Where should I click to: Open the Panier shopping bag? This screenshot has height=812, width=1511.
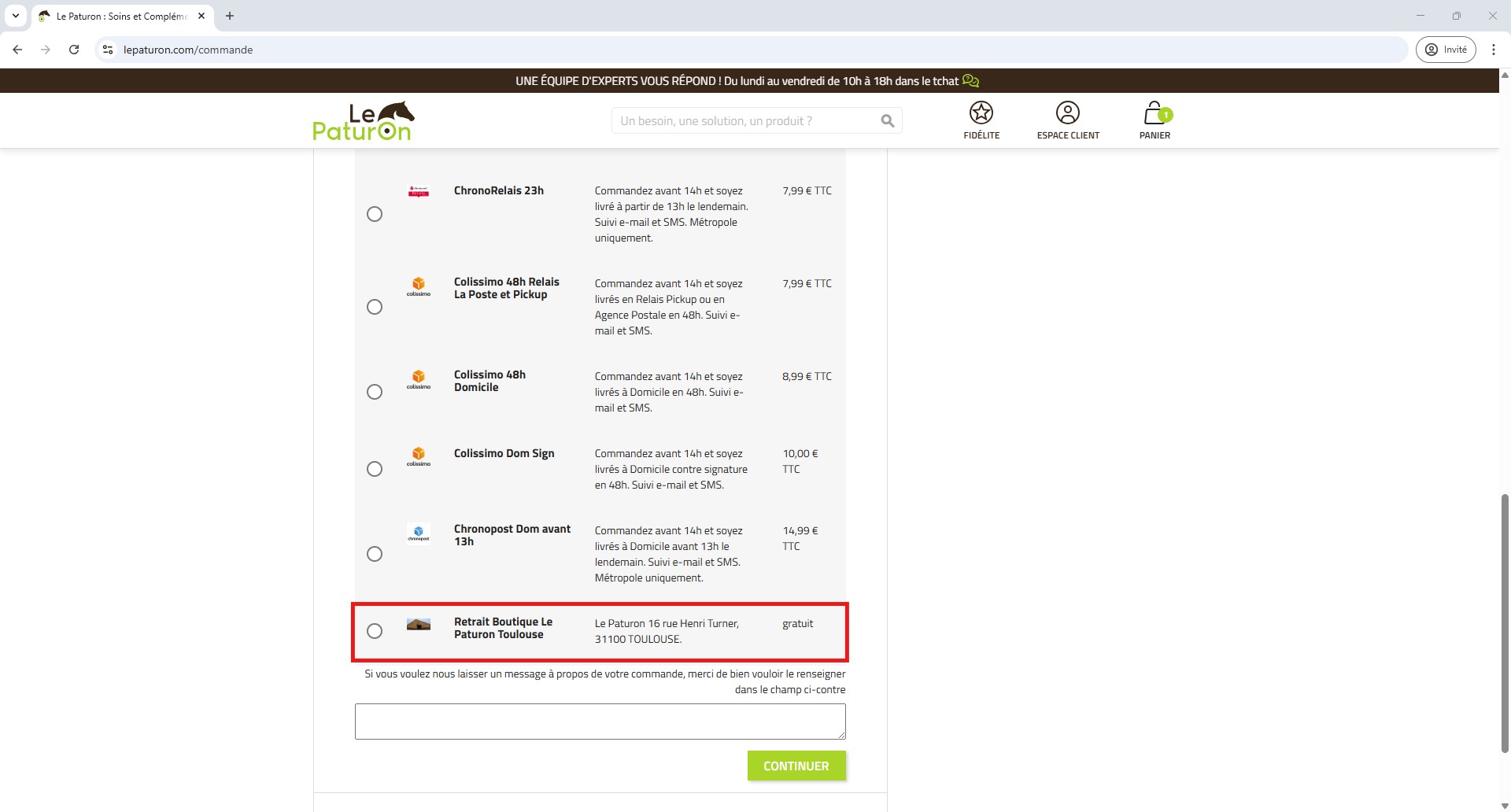[1154, 113]
